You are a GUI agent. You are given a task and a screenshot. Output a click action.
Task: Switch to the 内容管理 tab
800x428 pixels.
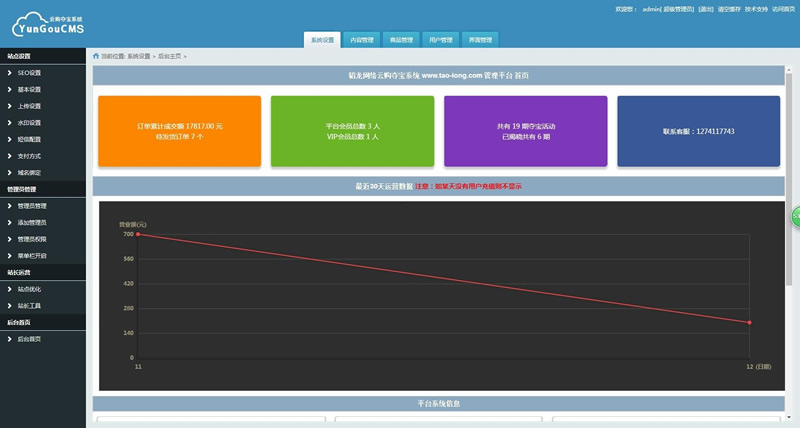click(x=362, y=40)
